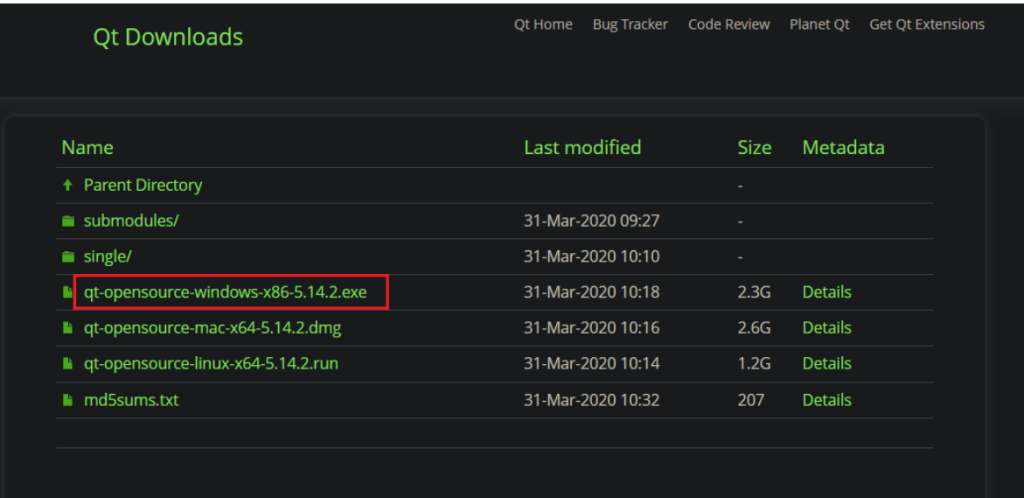Click the file icon beside the windows-x86 exe
Screen dimensions: 1024x498
pyautogui.click(x=67, y=292)
